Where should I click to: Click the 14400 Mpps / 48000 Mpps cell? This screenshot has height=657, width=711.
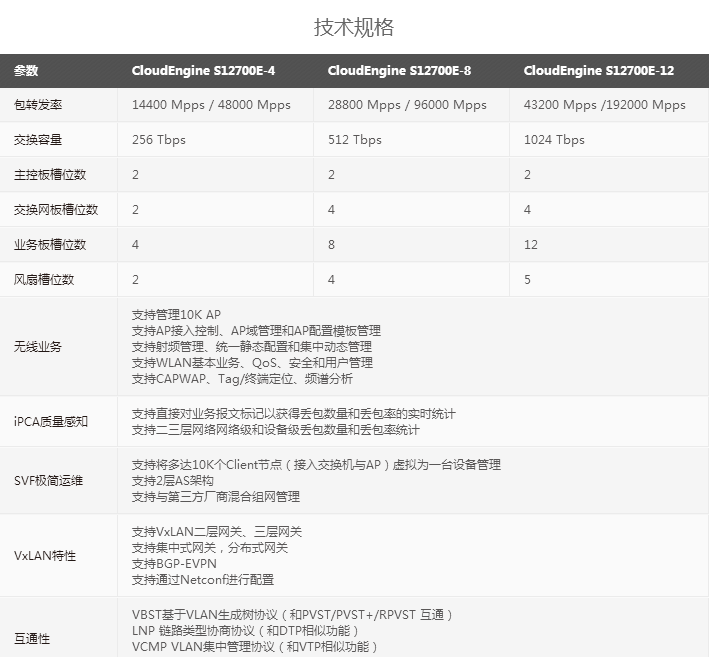[211, 105]
